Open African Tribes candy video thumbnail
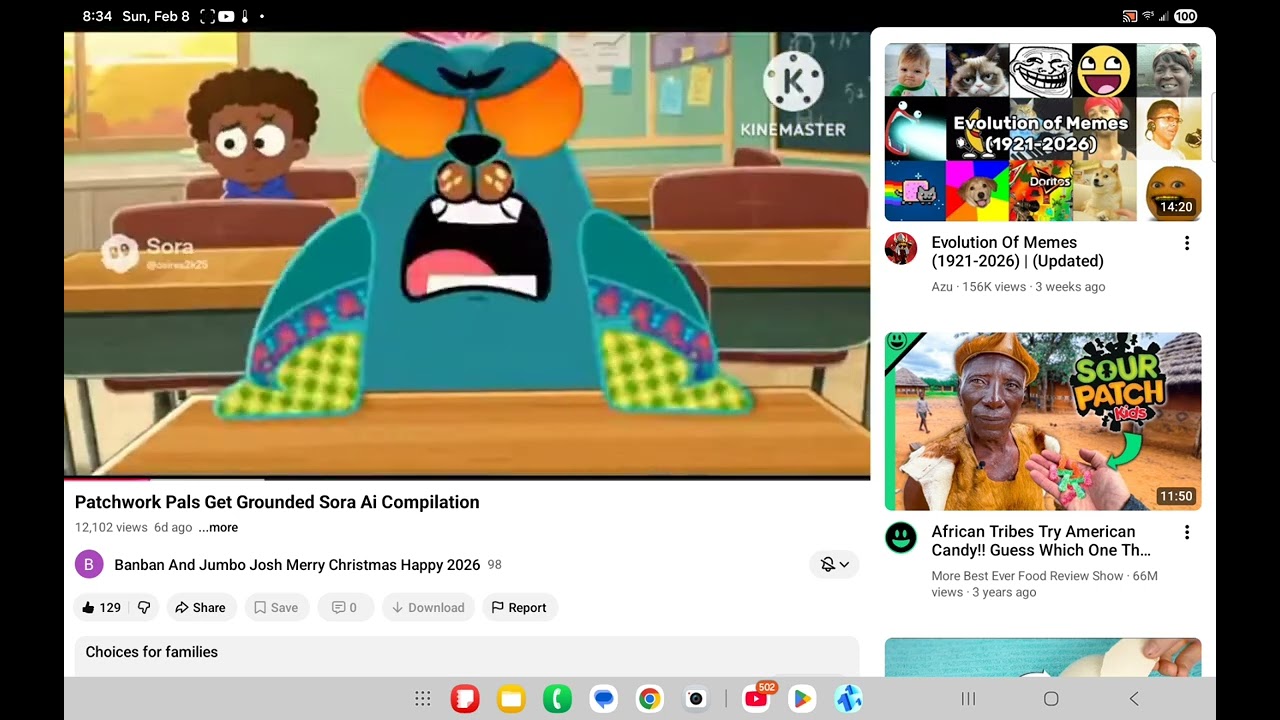Screen dimensions: 1280x720 tap(1043, 421)
